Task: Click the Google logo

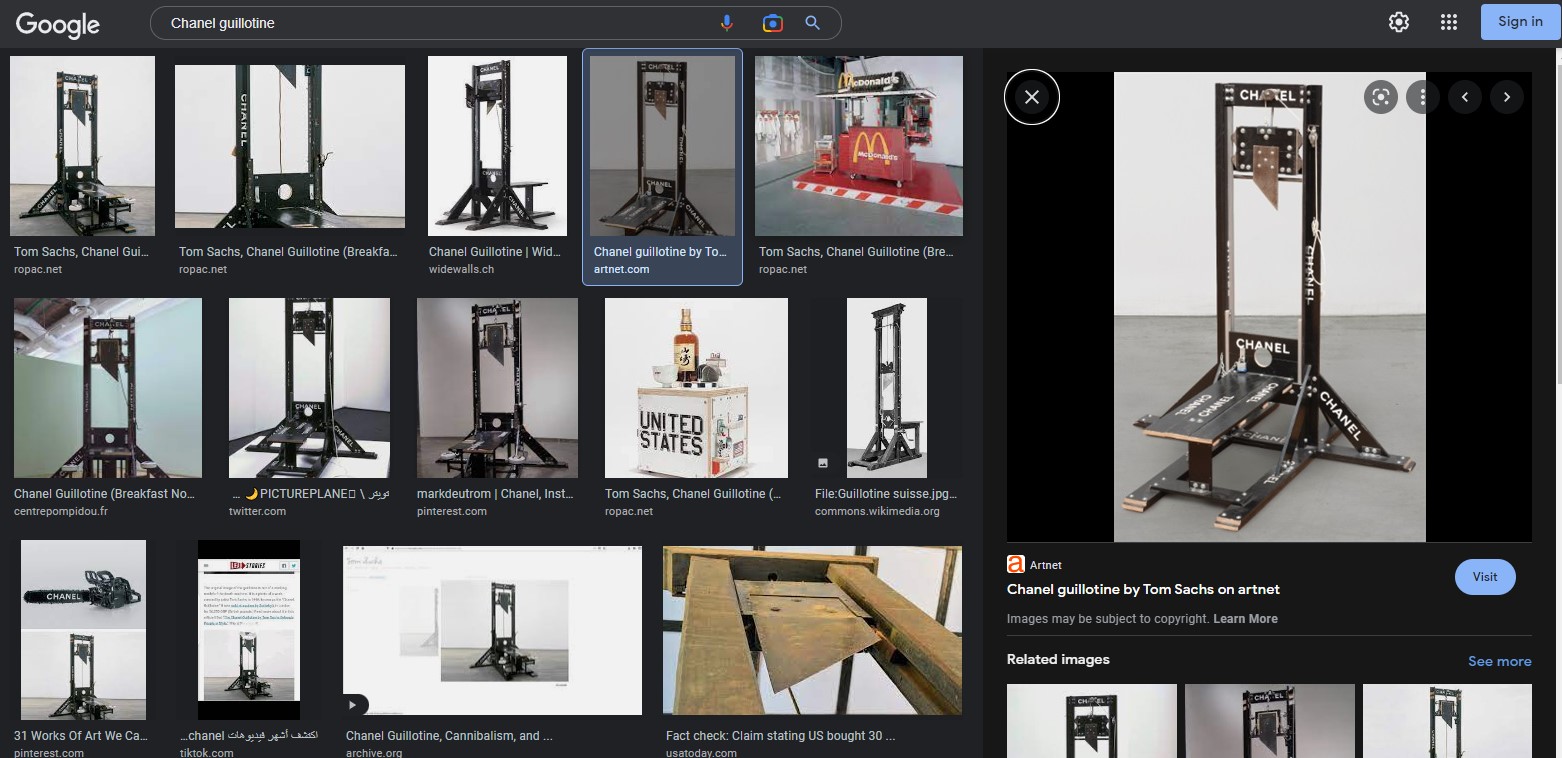Action: tap(58, 23)
